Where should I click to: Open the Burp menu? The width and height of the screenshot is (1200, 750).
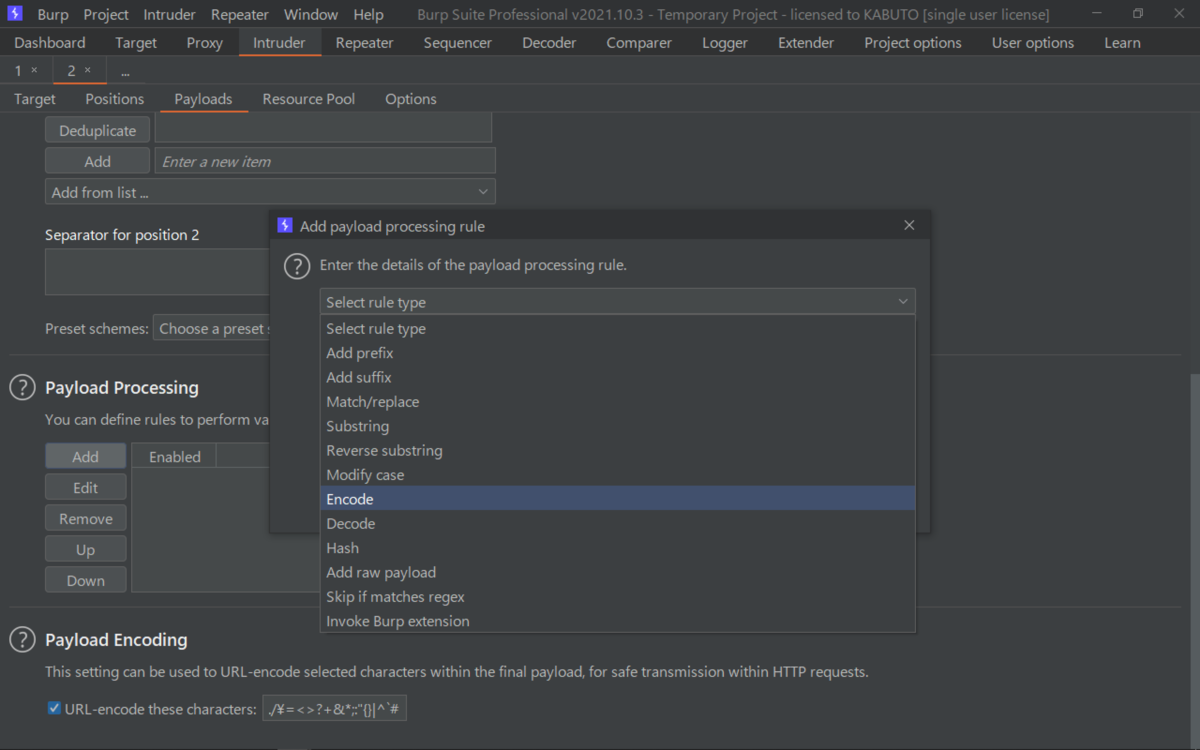(53, 14)
